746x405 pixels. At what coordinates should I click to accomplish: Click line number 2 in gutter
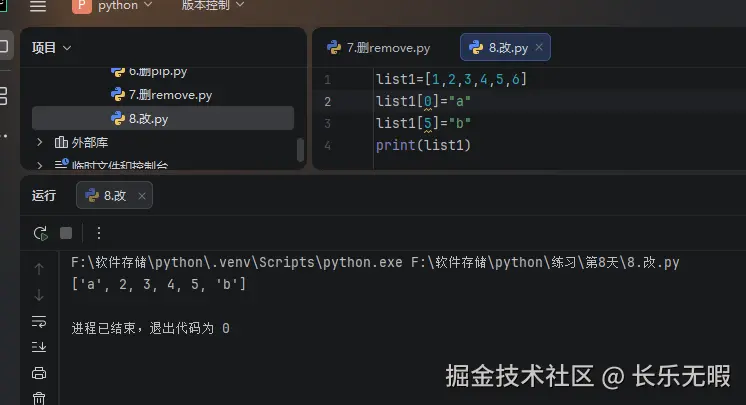(x=327, y=101)
